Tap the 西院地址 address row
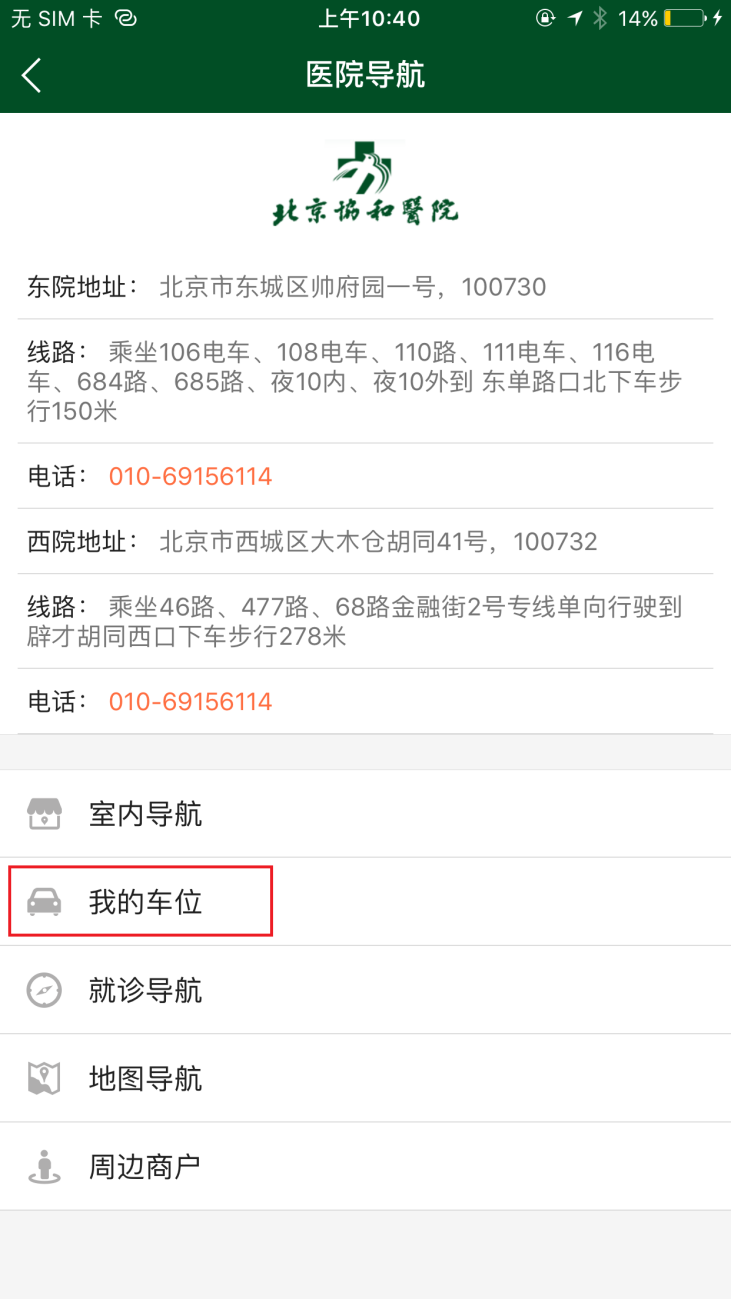Image resolution: width=731 pixels, height=1299 pixels. click(365, 541)
